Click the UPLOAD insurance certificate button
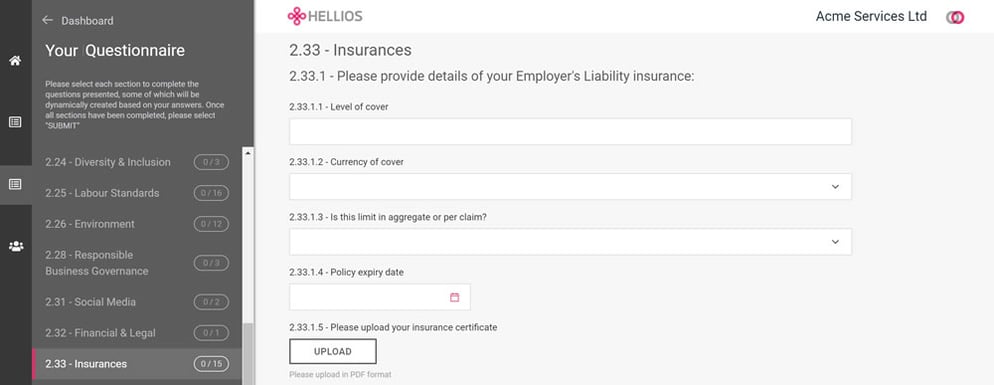Image resolution: width=994 pixels, height=385 pixels. tap(333, 351)
